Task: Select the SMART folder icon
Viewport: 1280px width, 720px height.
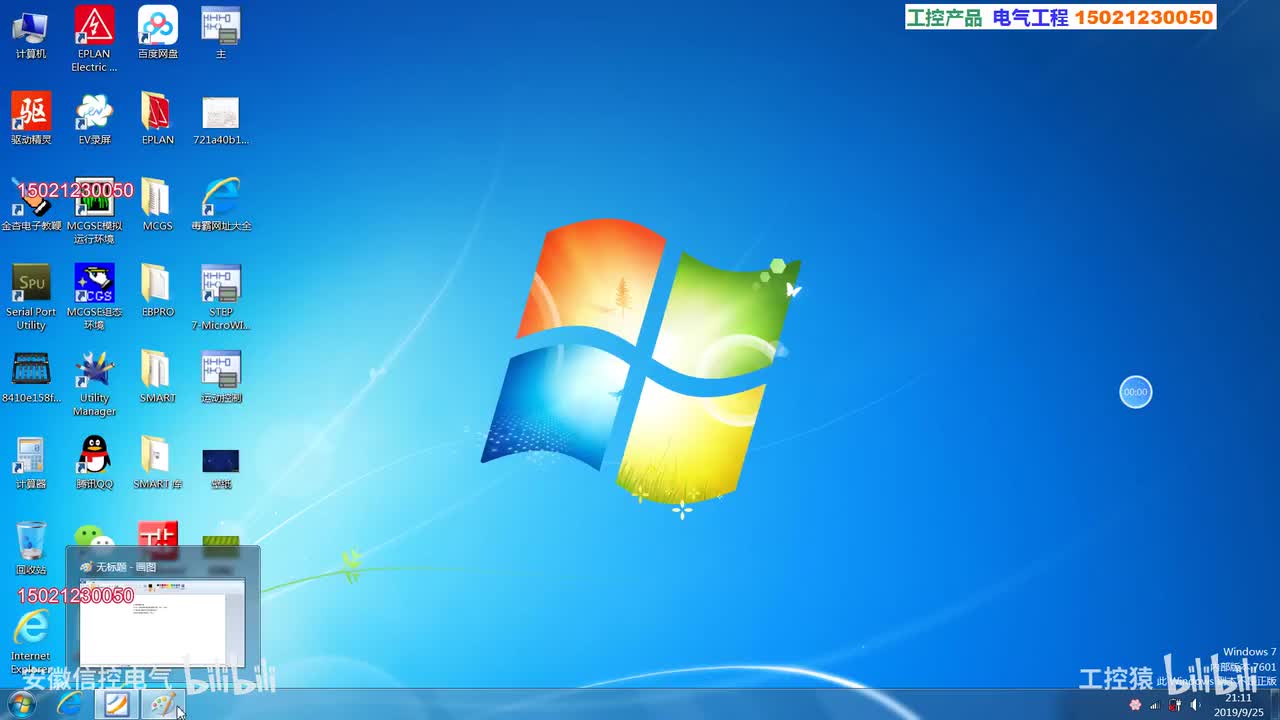Action: 158,377
